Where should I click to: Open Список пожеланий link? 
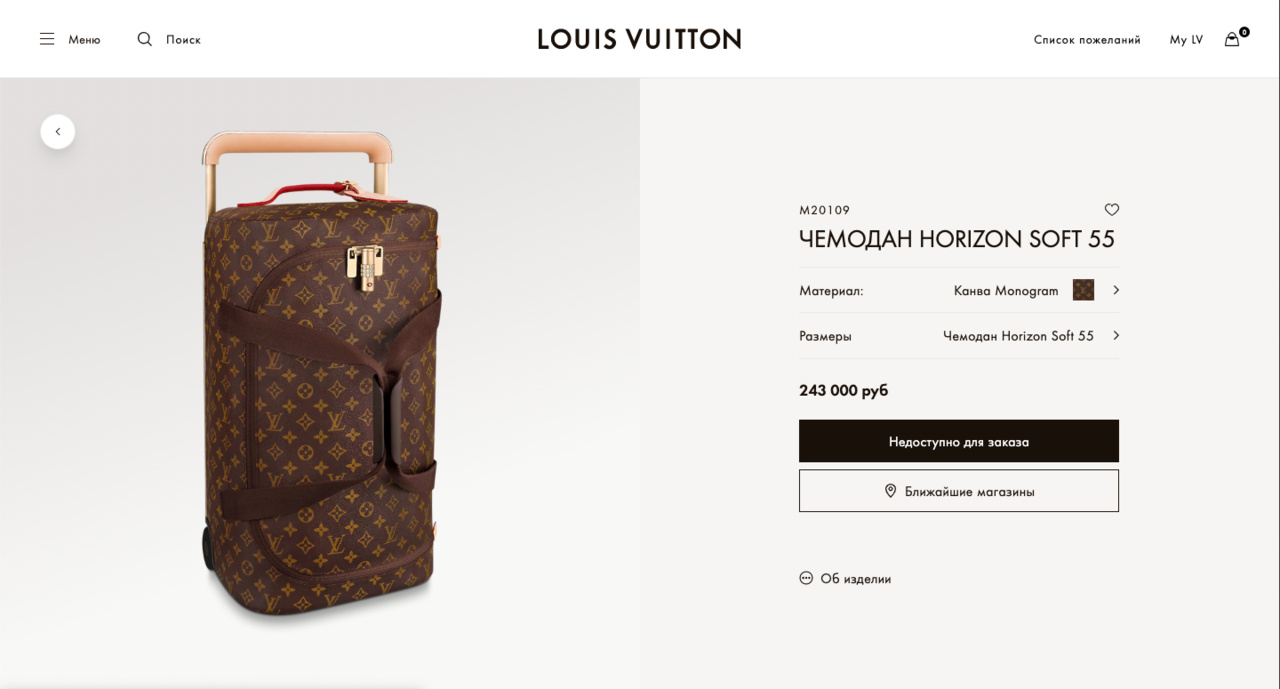pyautogui.click(x=1087, y=39)
